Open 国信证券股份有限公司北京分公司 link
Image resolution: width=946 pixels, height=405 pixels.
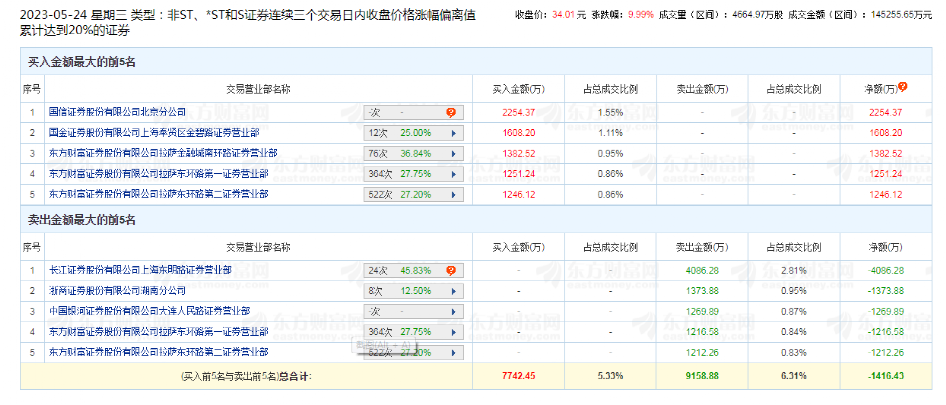pyautogui.click(x=118, y=112)
